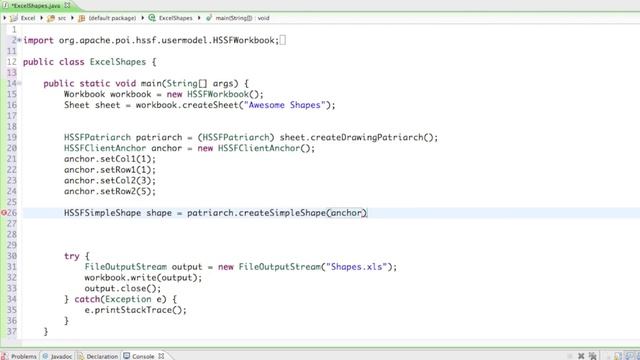
Task: Expand the folded imports on line 2
Action: tap(20, 40)
